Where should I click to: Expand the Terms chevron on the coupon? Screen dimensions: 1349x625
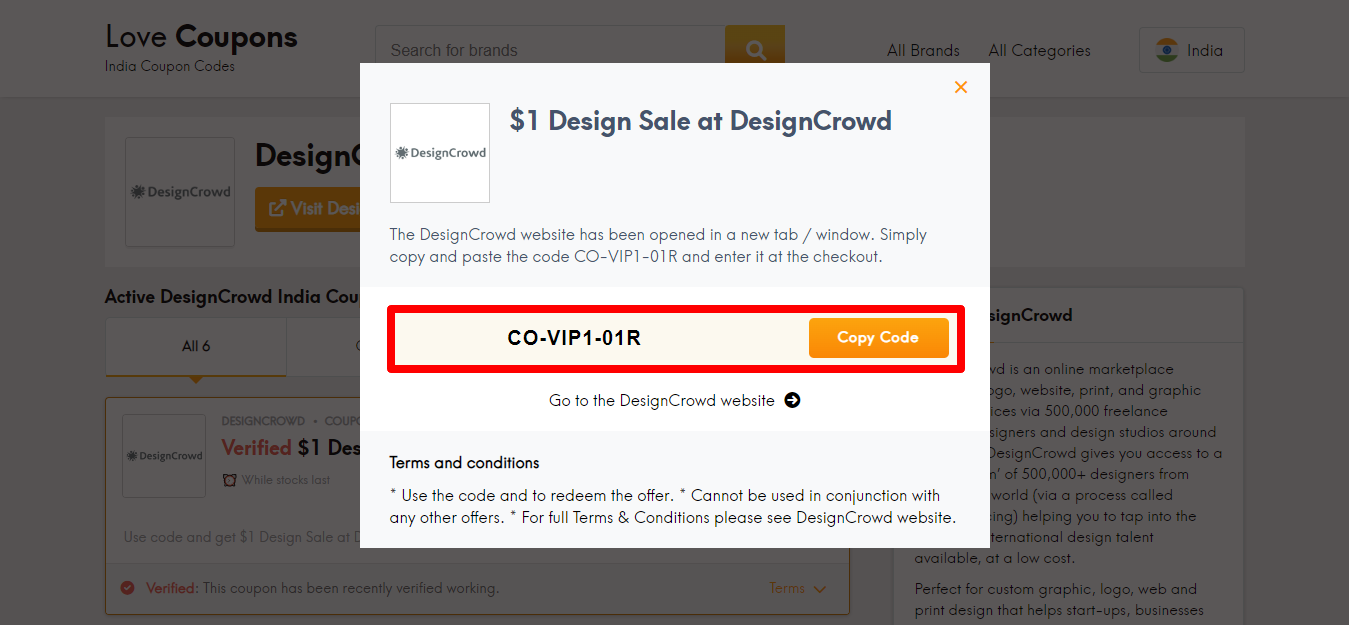821,589
